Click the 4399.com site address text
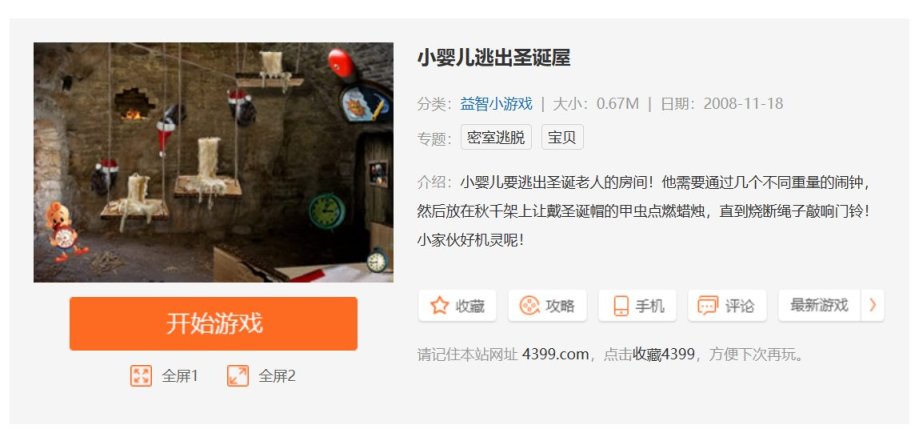The image size is (919, 441). (x=555, y=354)
